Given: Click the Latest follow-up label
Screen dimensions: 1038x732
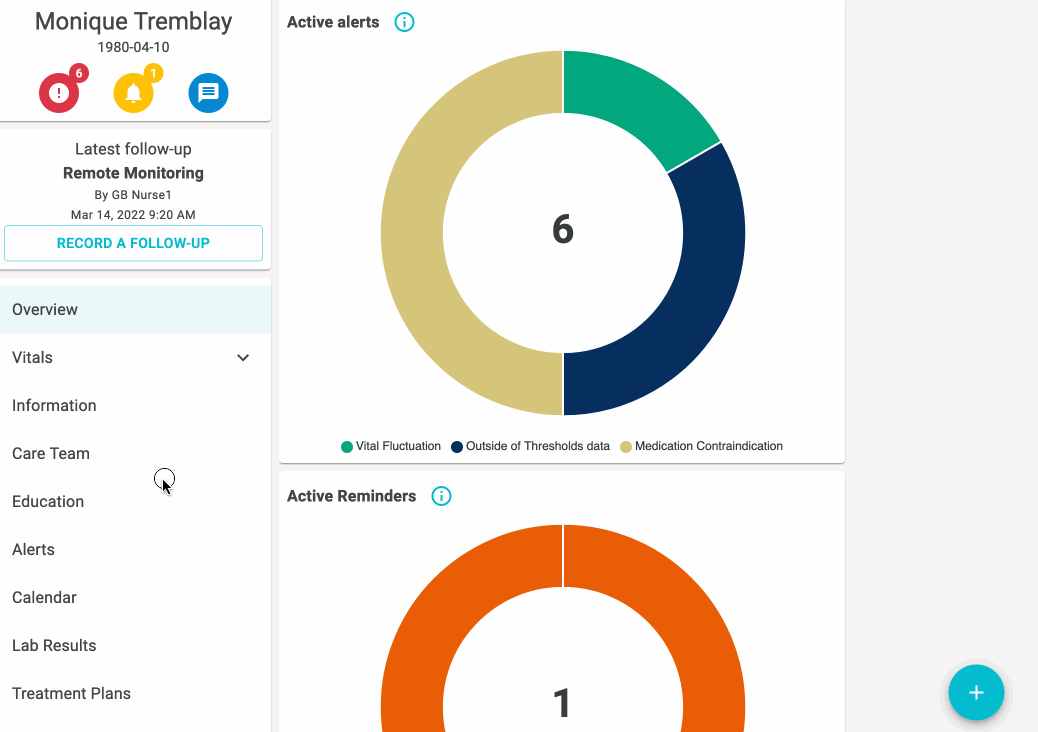Looking at the screenshot, I should pyautogui.click(x=133, y=149).
